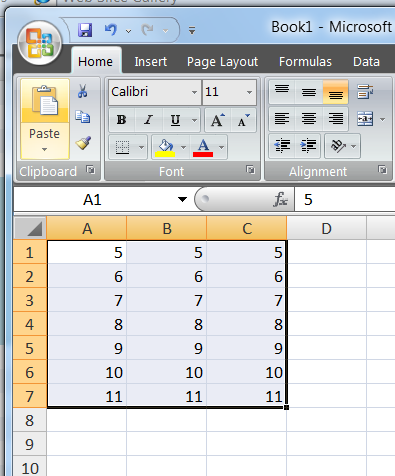This screenshot has height=476, width=395.
Task: Select column D header
Action: pos(327,228)
